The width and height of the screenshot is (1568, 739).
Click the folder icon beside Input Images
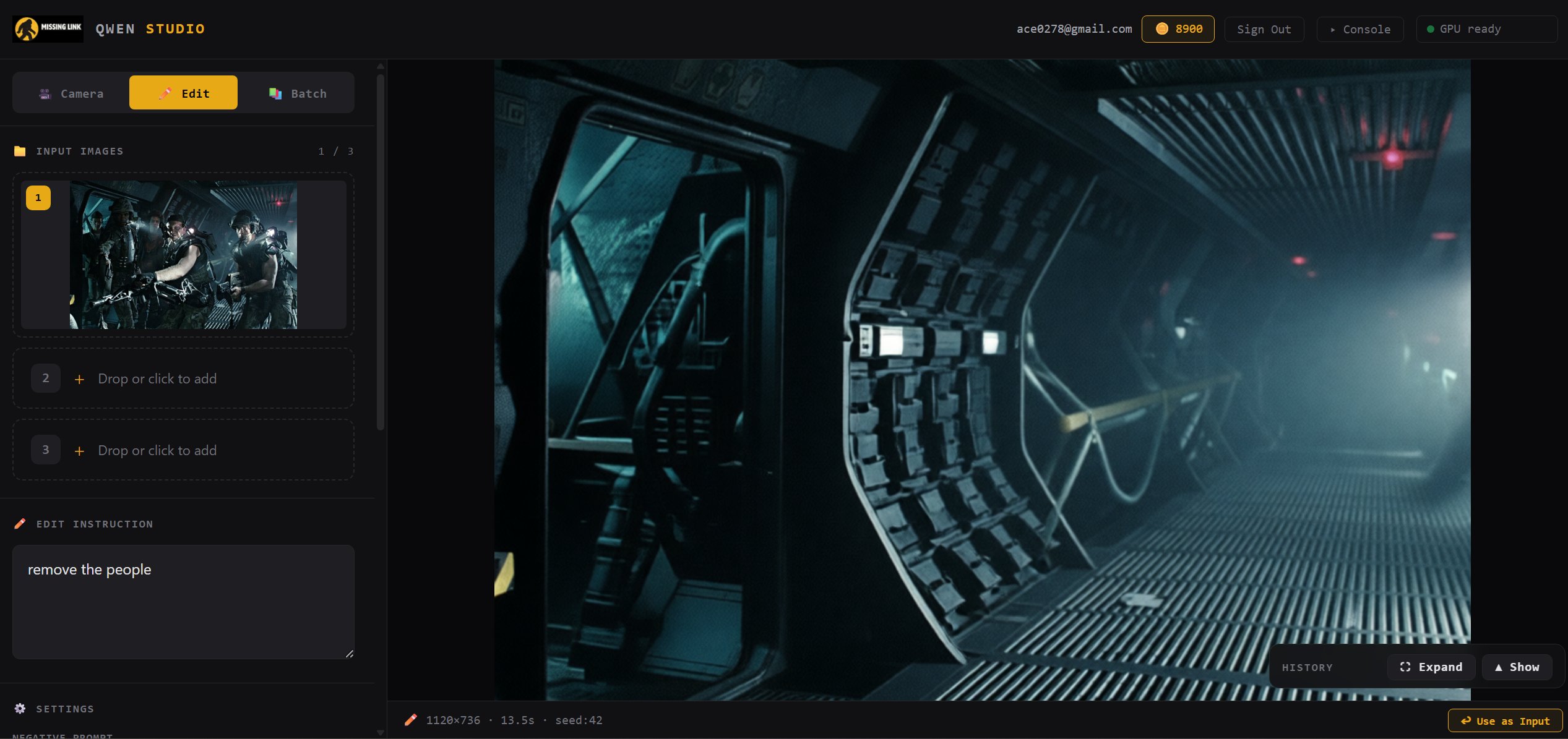pos(20,151)
